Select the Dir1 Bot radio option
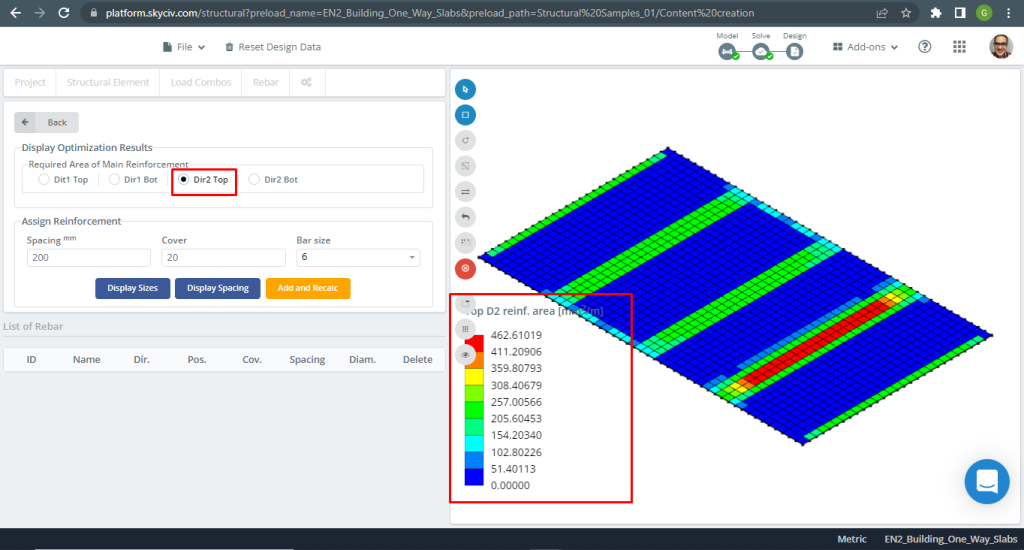The width and height of the screenshot is (1024, 550). tap(115, 180)
